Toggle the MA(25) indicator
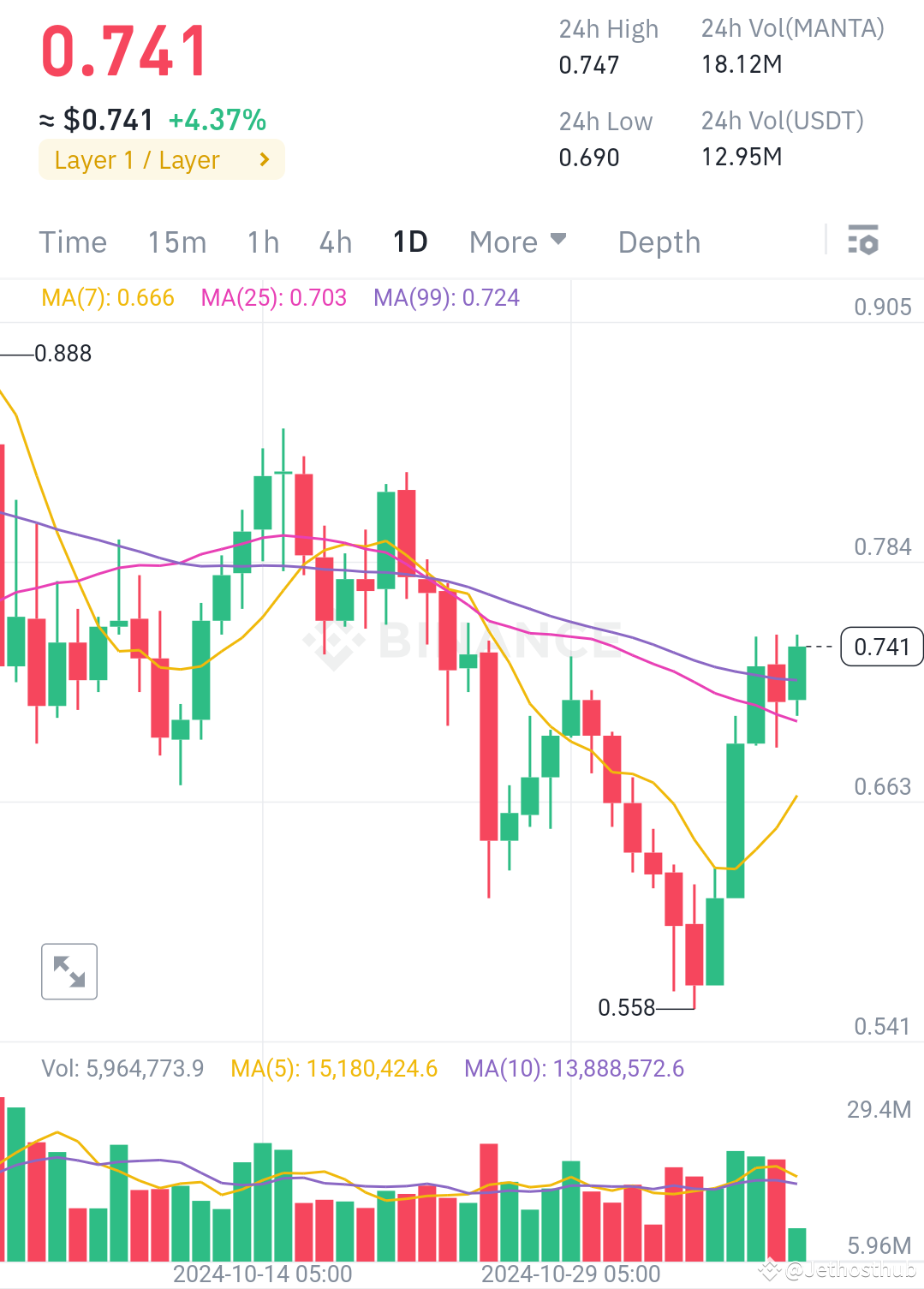Viewport: 924px width, 1289px height. [273, 297]
